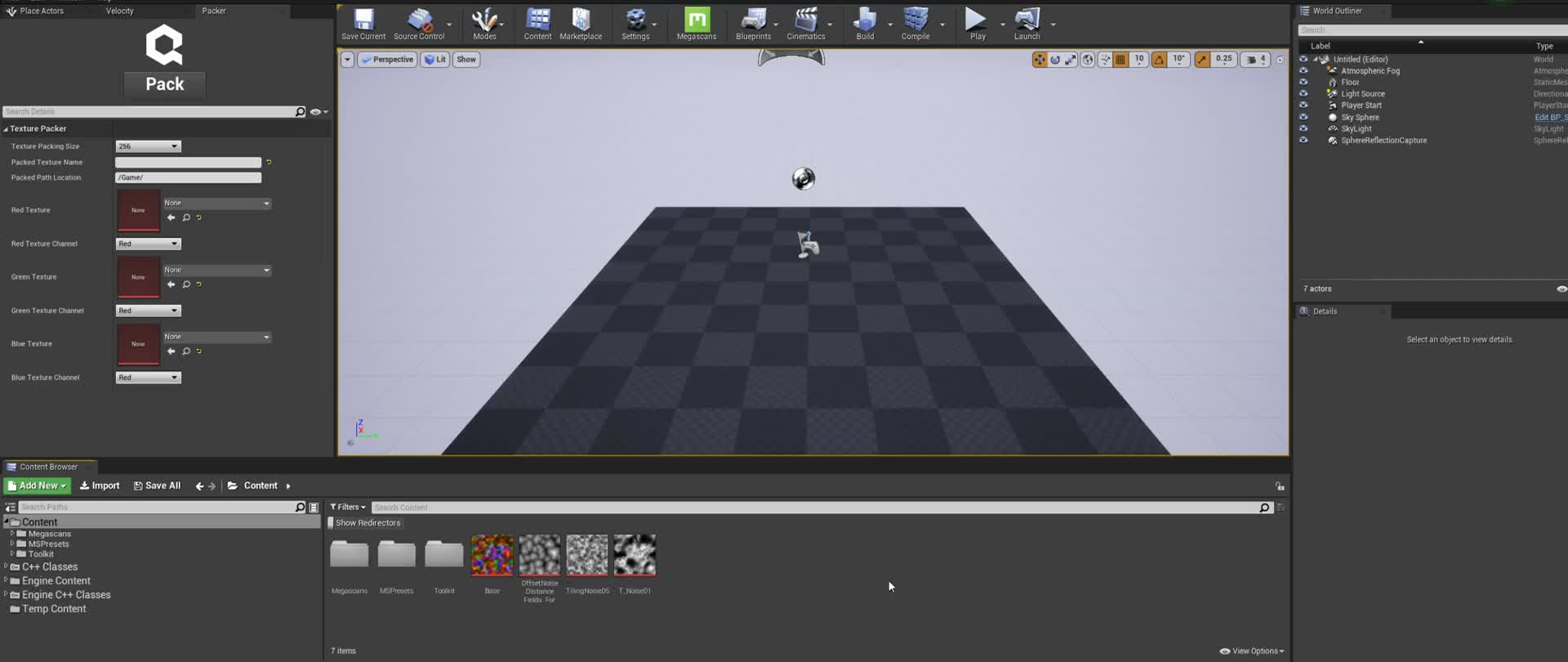The width and height of the screenshot is (1568, 662).
Task: Open the Megascans plugin icon
Action: [x=697, y=20]
